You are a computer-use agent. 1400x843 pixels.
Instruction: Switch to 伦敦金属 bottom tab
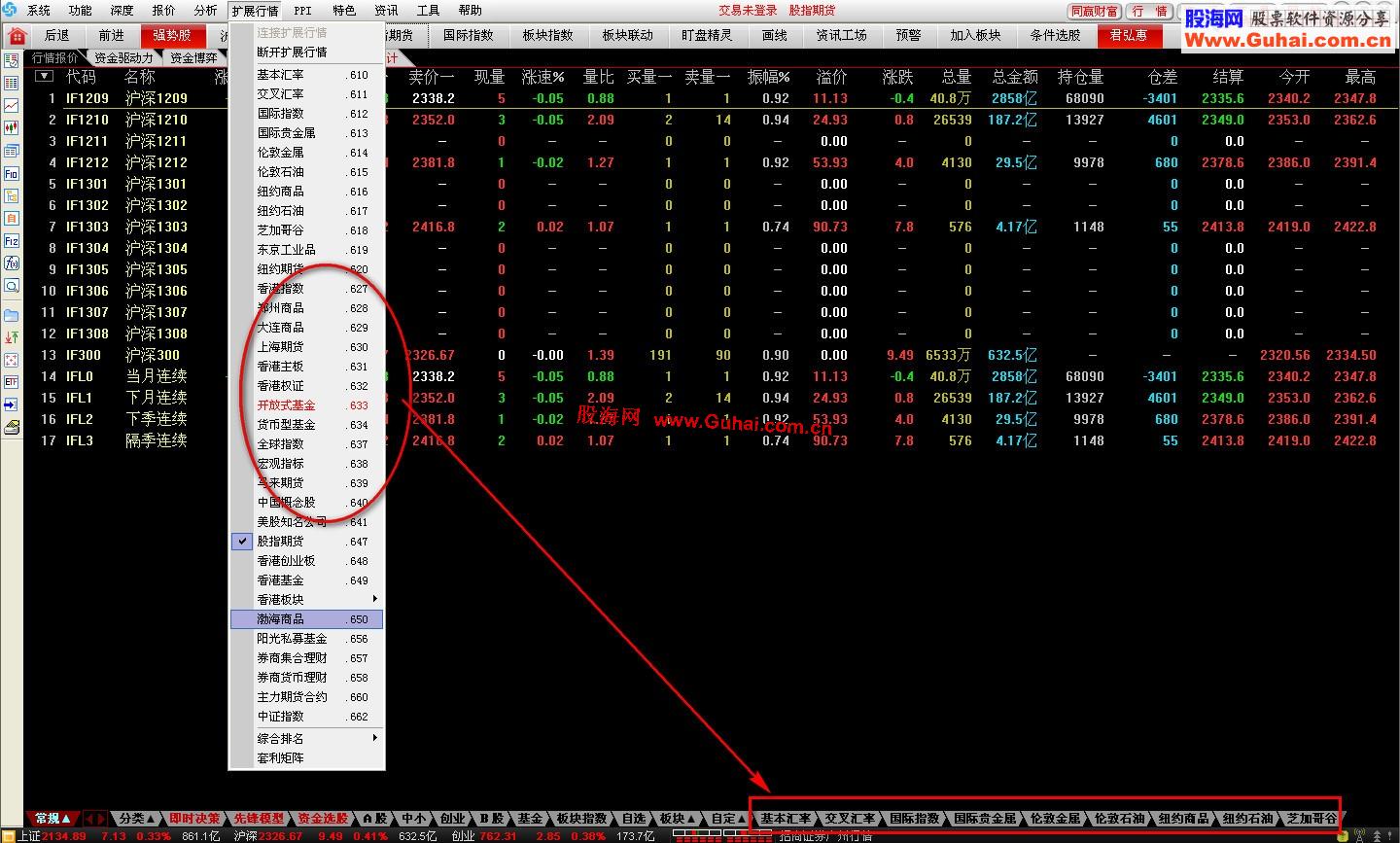click(1055, 819)
